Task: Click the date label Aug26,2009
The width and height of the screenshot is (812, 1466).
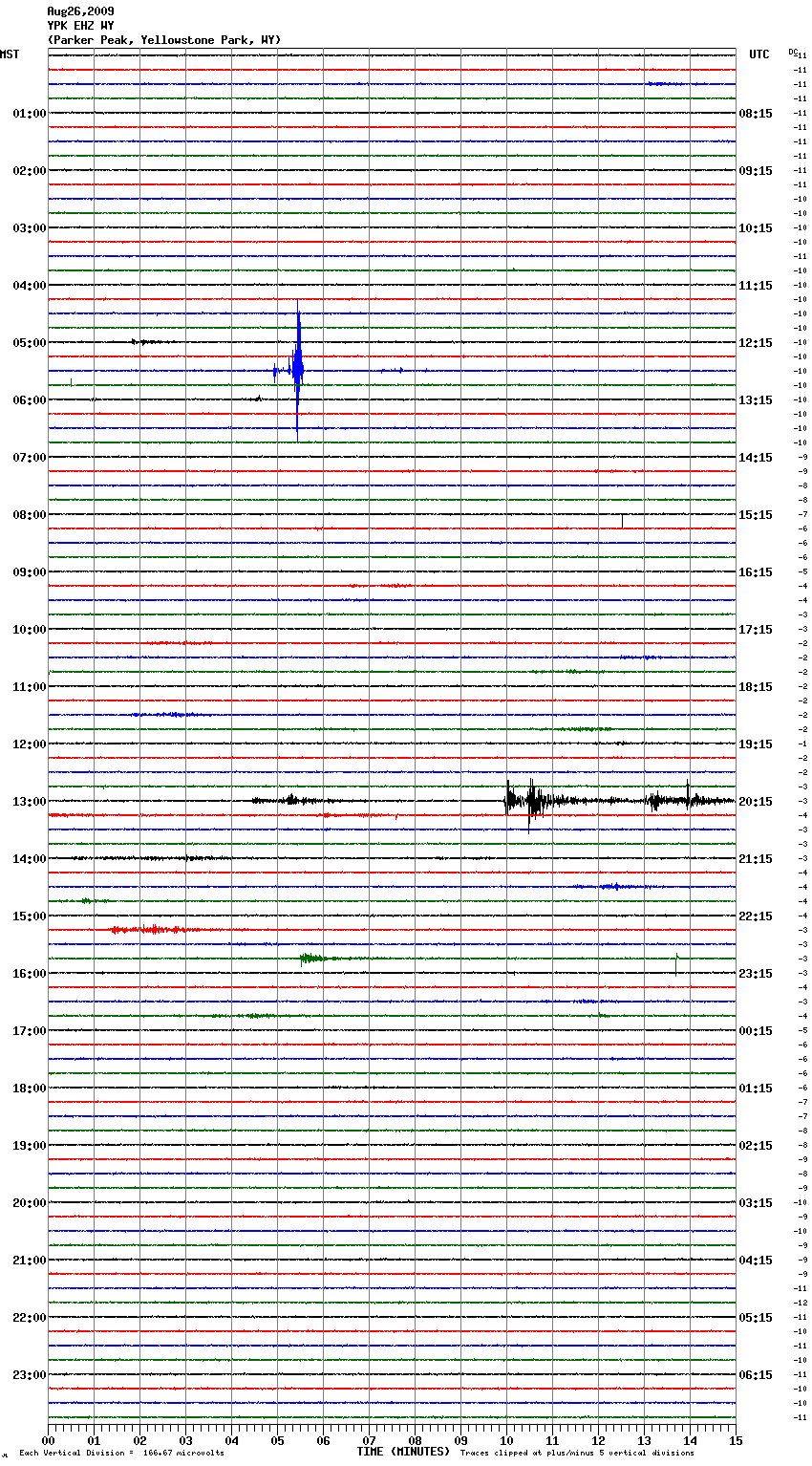Action: [80, 11]
